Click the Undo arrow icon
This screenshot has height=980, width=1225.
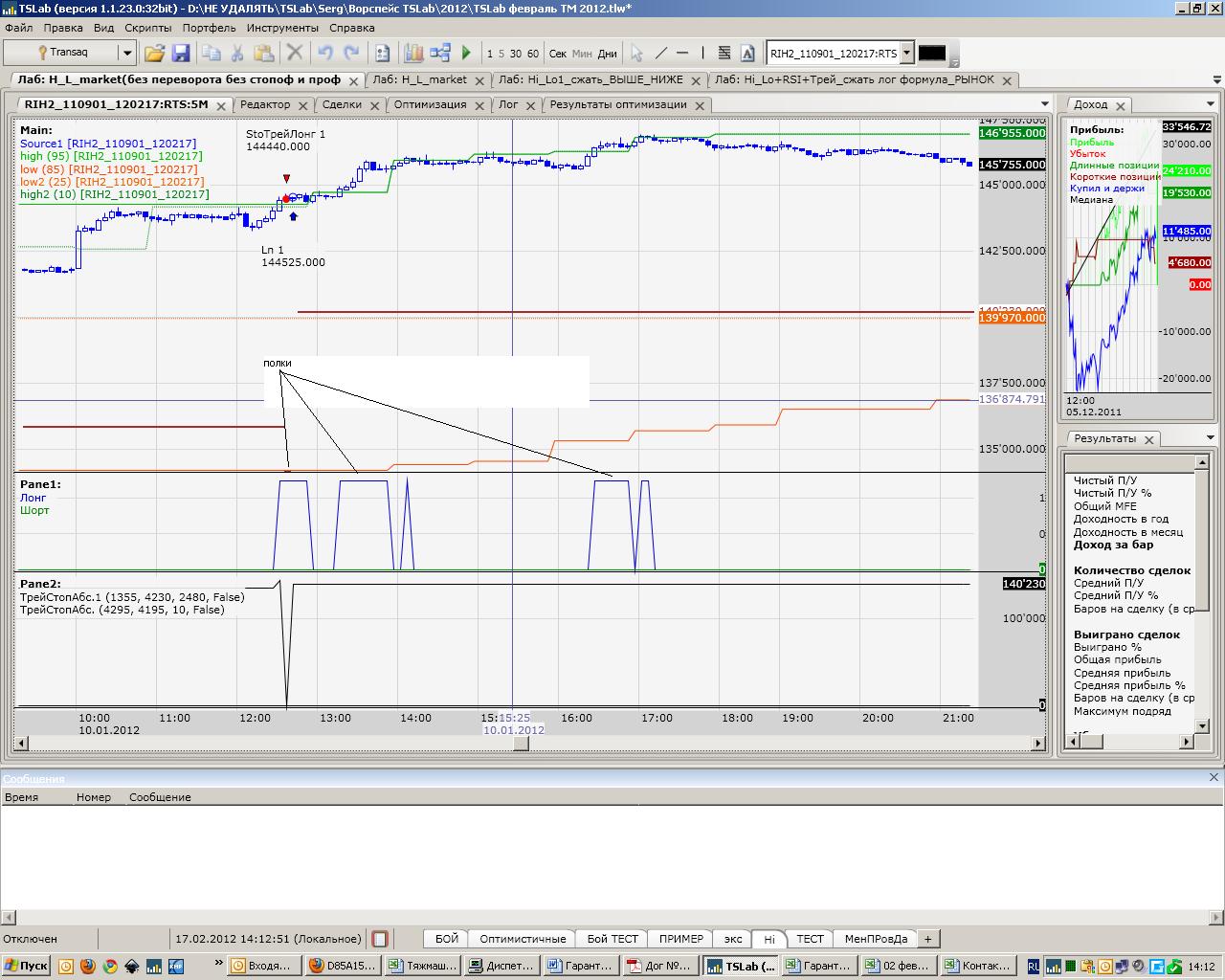tap(325, 54)
